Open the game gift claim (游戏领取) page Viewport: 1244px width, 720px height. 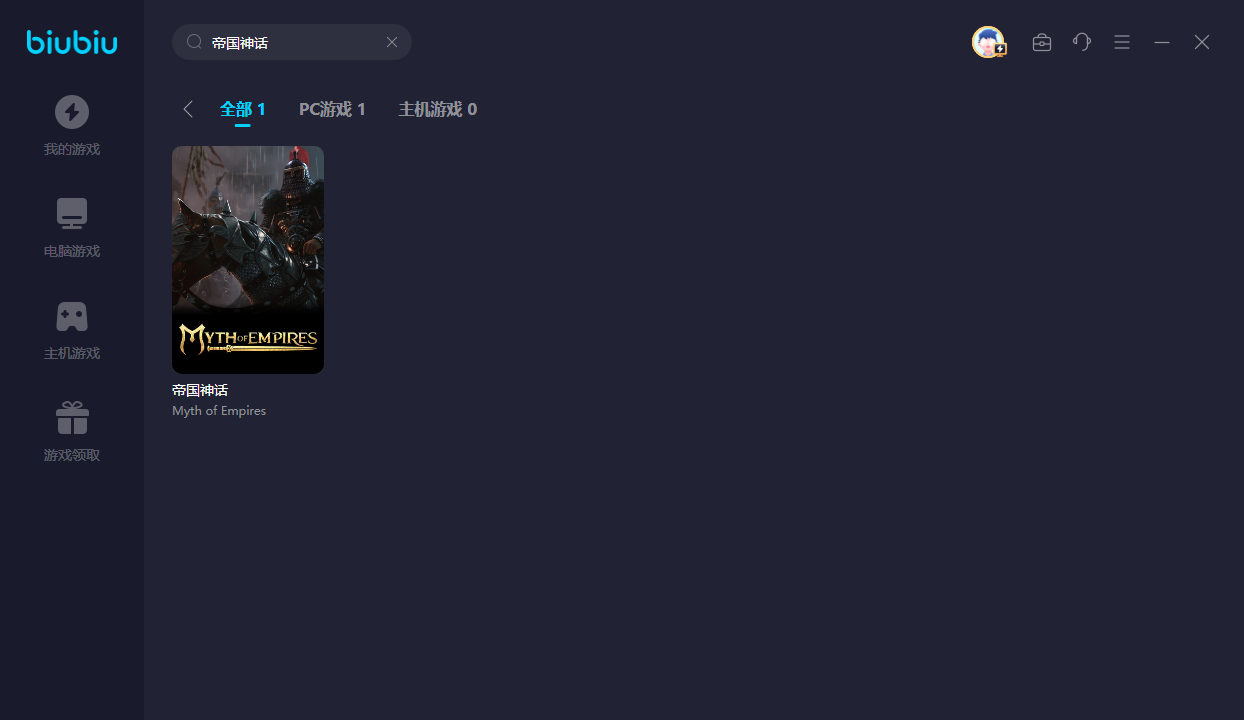click(72, 431)
